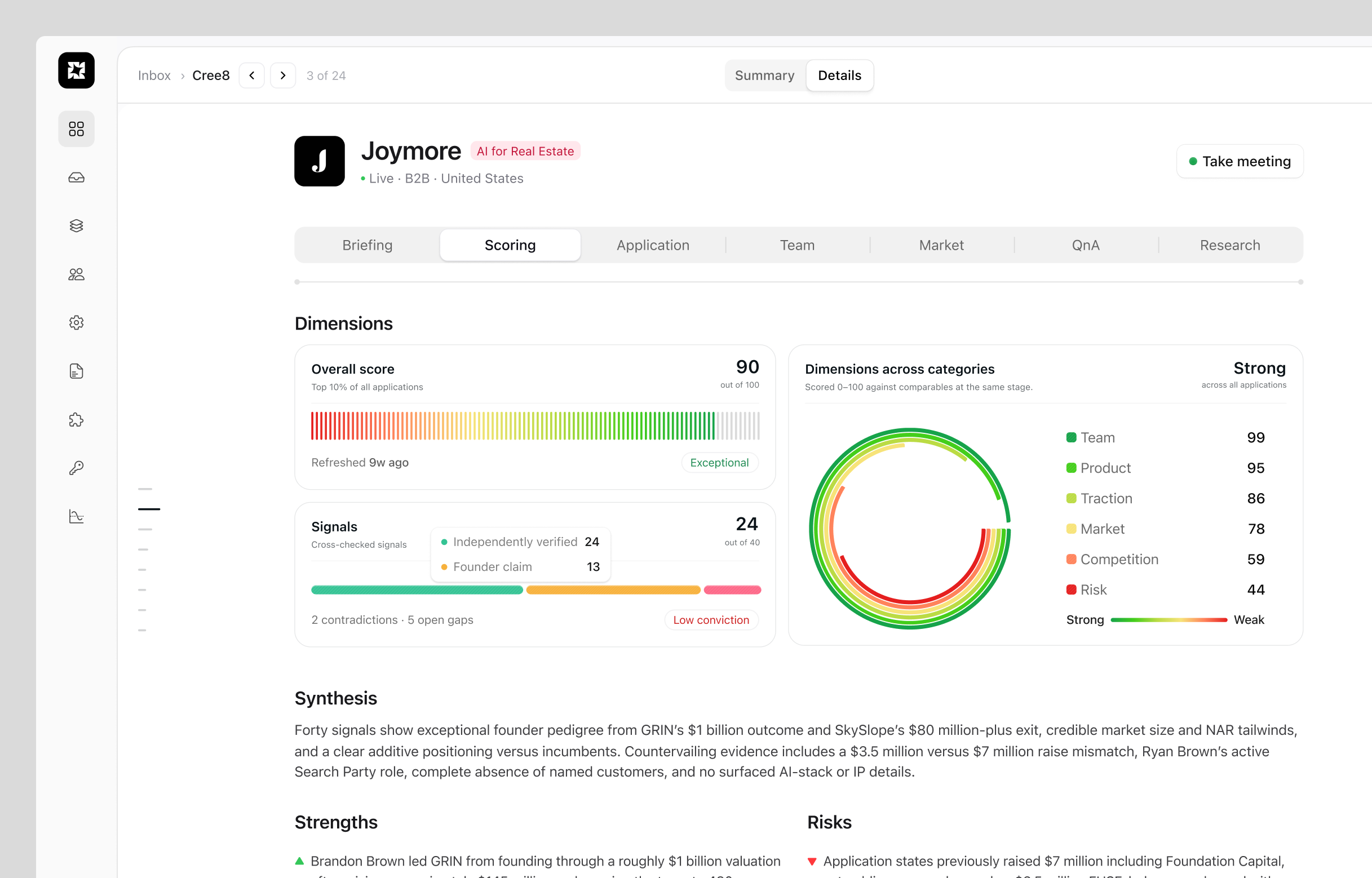
Task: Click the Strengths heading
Action: [336, 822]
